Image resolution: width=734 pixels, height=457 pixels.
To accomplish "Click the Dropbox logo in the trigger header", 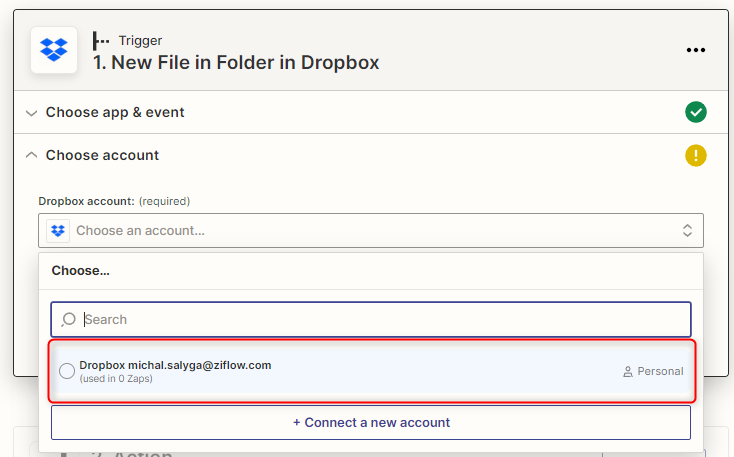I will (x=54, y=50).
